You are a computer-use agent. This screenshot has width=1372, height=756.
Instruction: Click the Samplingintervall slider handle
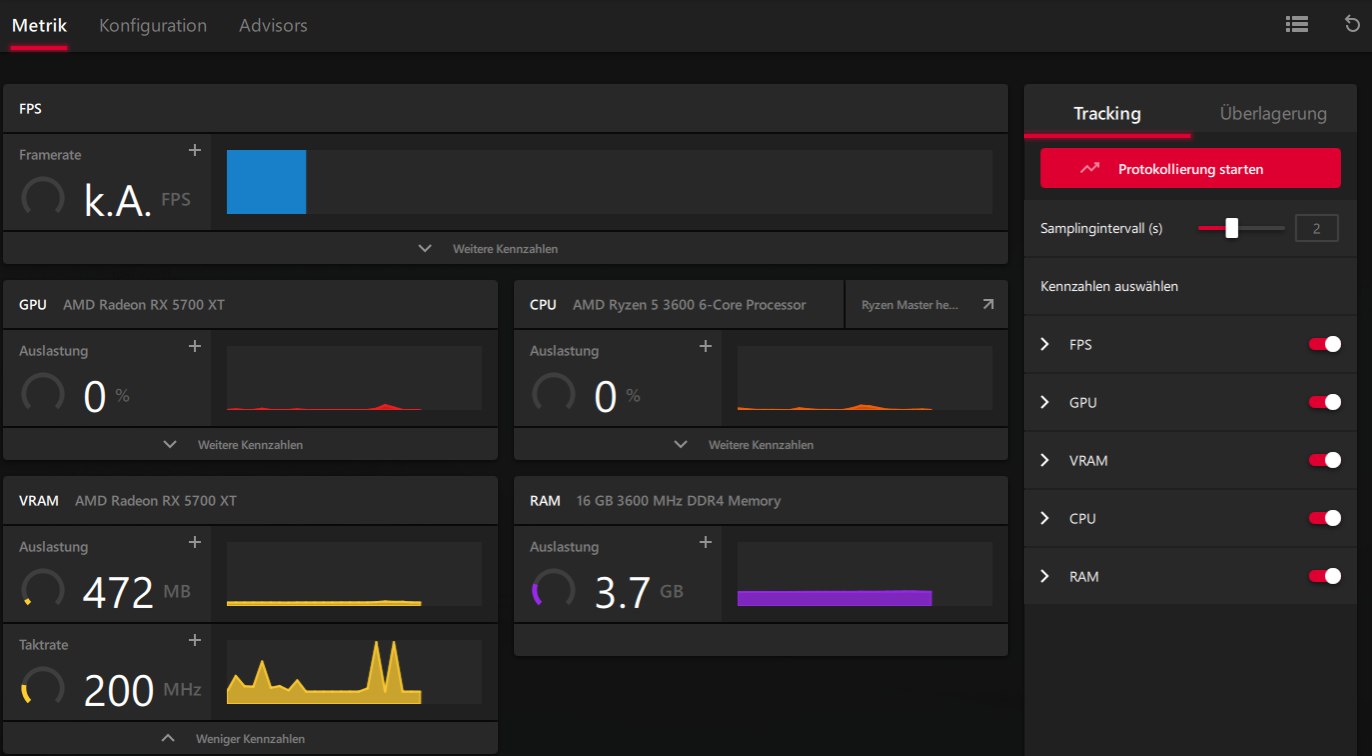click(1232, 228)
